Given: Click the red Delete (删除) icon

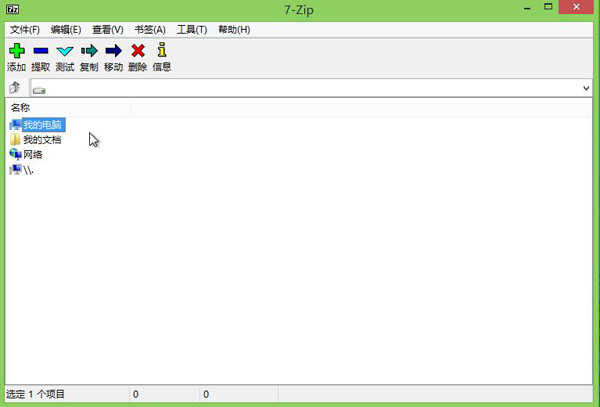Looking at the screenshot, I should pyautogui.click(x=138, y=50).
